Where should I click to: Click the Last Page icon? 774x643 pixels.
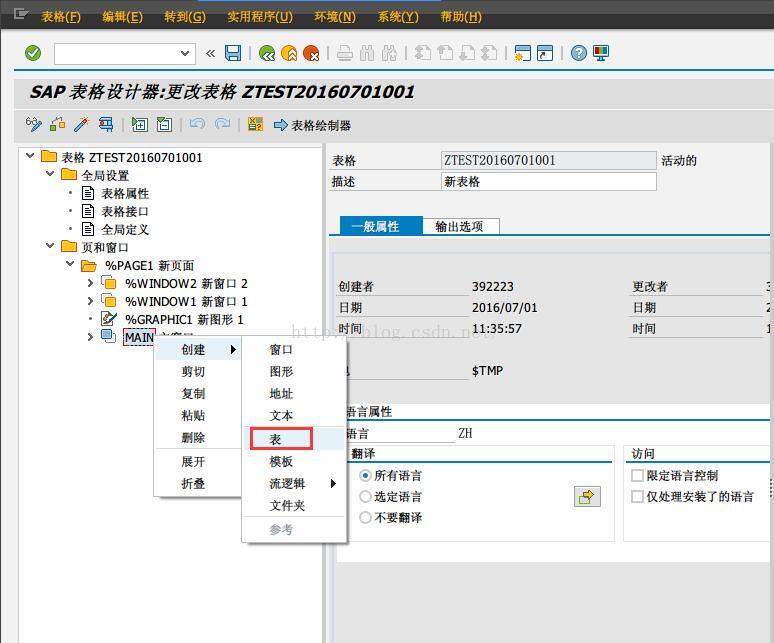[x=489, y=53]
